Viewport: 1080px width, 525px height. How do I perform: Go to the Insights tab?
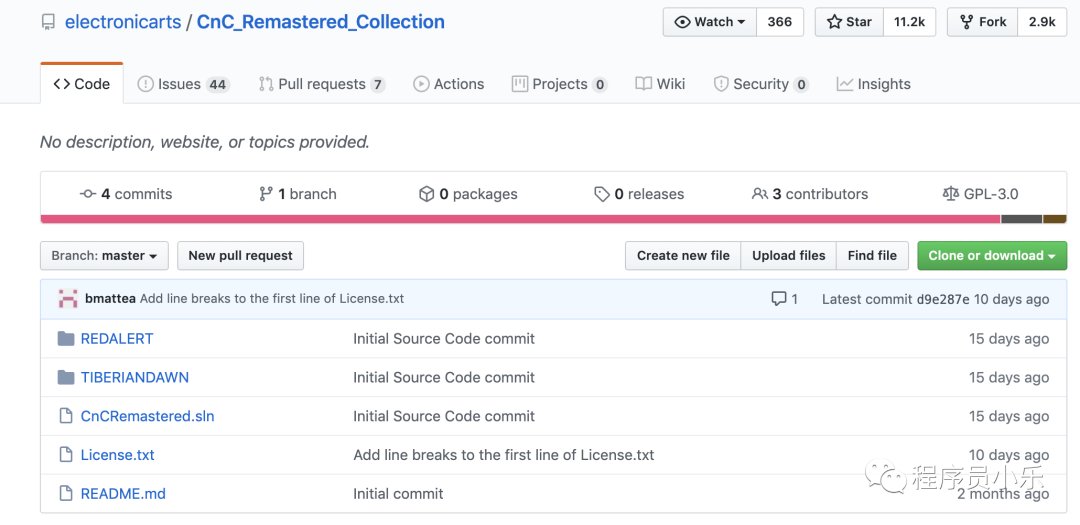click(x=873, y=84)
